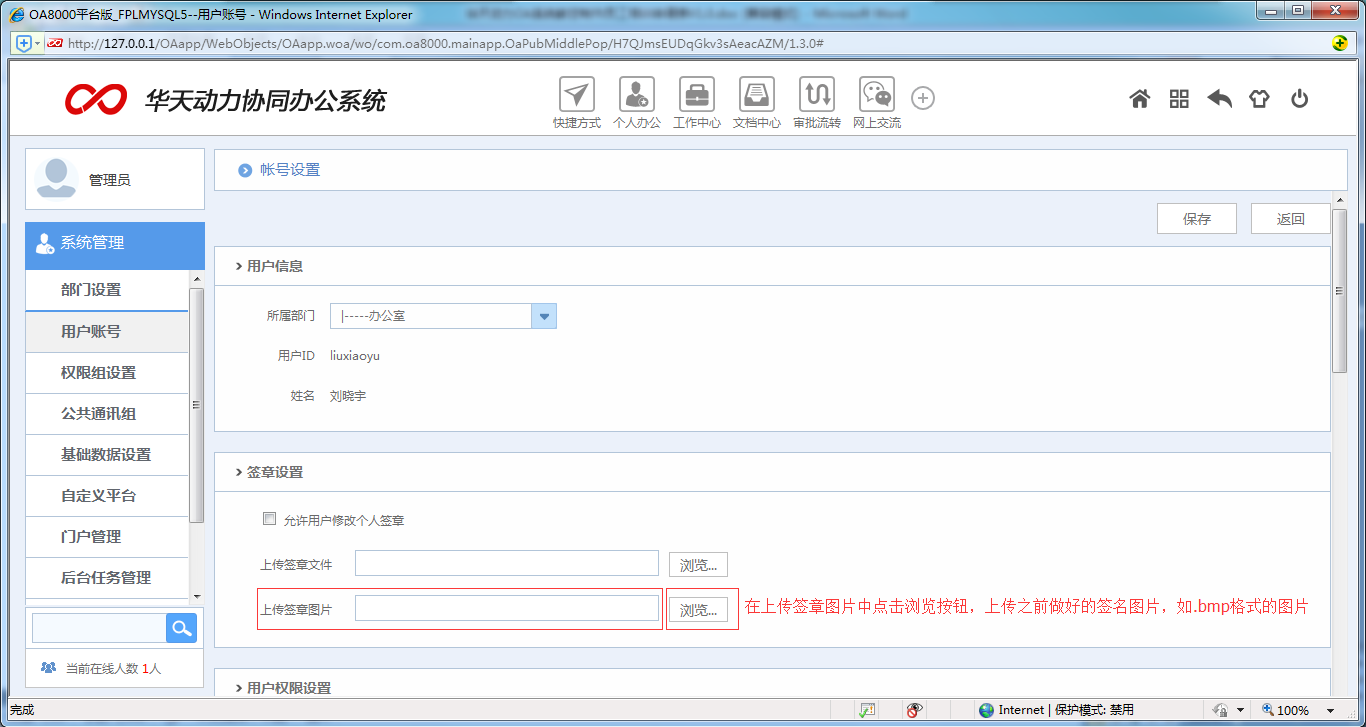Enable 允许用户修改个人签章 checkbox
1366x727 pixels.
[x=269, y=518]
